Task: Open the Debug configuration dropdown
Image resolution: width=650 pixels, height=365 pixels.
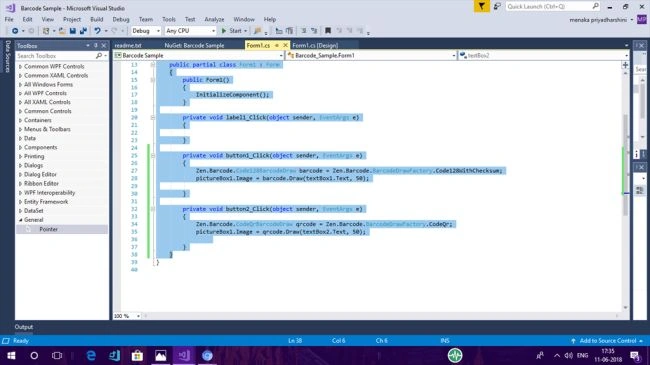Action: (x=146, y=31)
